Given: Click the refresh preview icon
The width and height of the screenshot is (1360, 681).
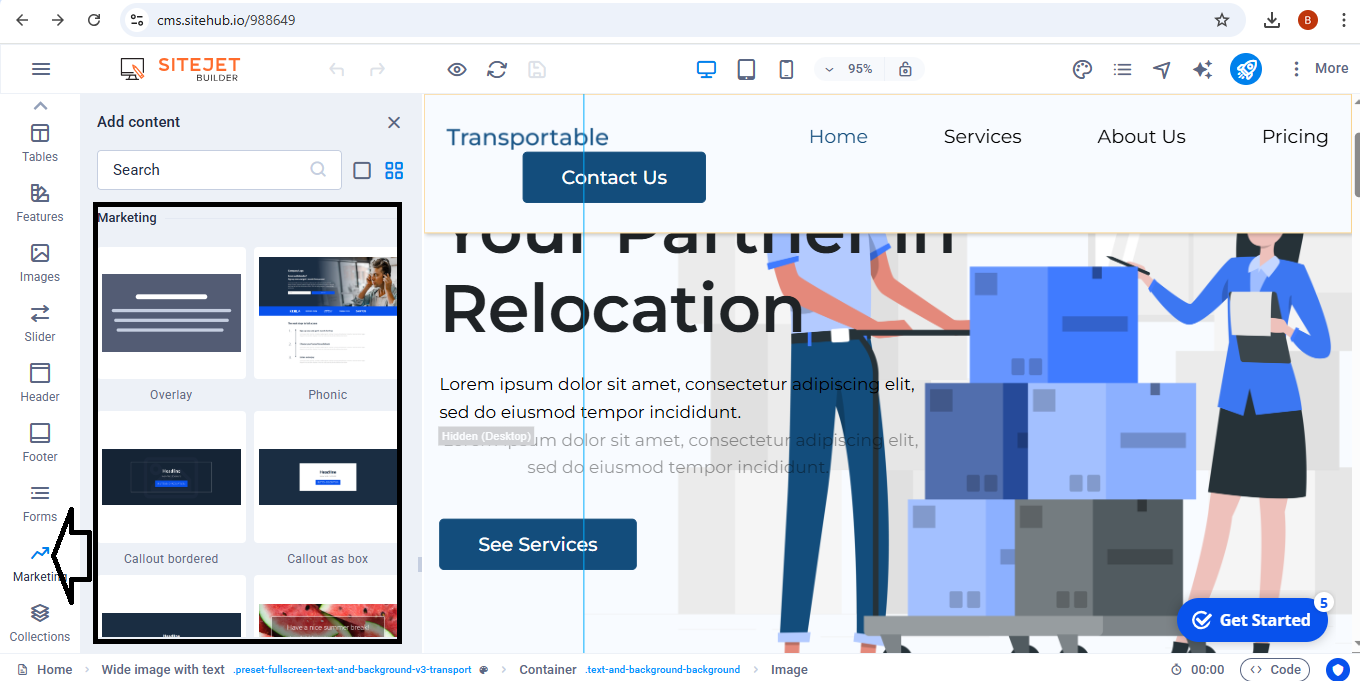Looking at the screenshot, I should 497,69.
